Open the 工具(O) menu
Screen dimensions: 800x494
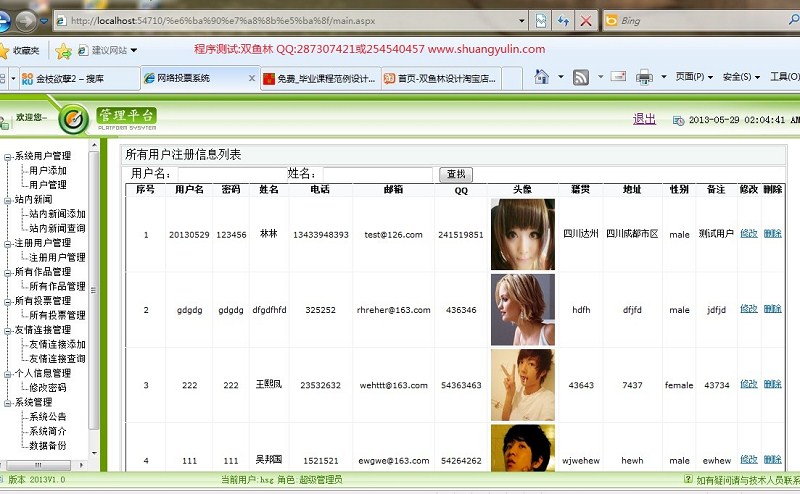(x=785, y=77)
